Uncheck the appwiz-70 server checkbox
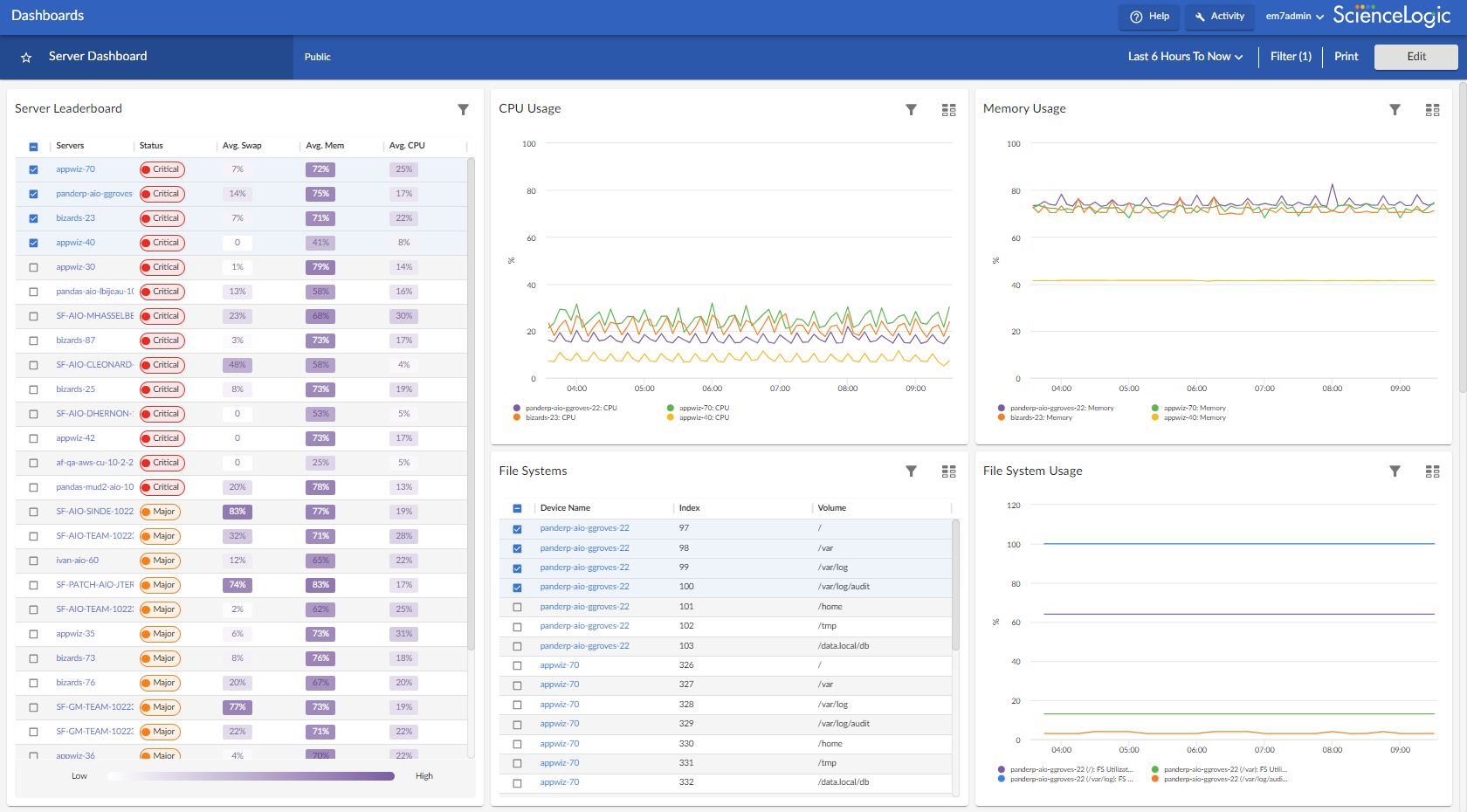The height and width of the screenshot is (812, 1467). pos(34,170)
